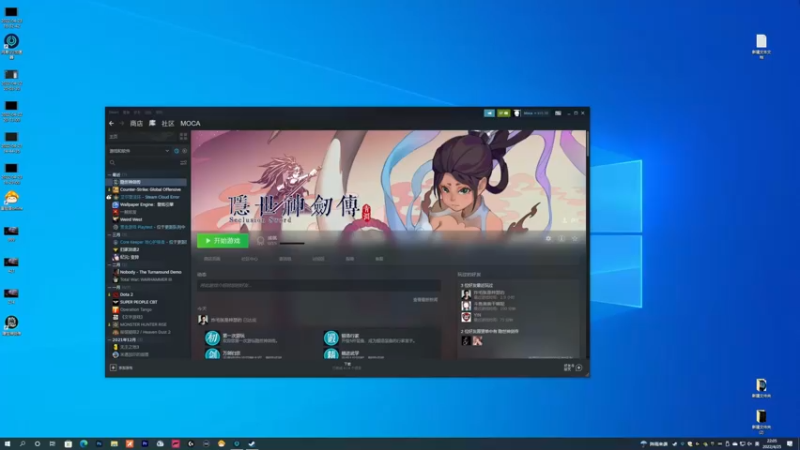The width and height of the screenshot is (800, 450).
Task: Click Operation Tango orange icon
Action: (x=116, y=309)
